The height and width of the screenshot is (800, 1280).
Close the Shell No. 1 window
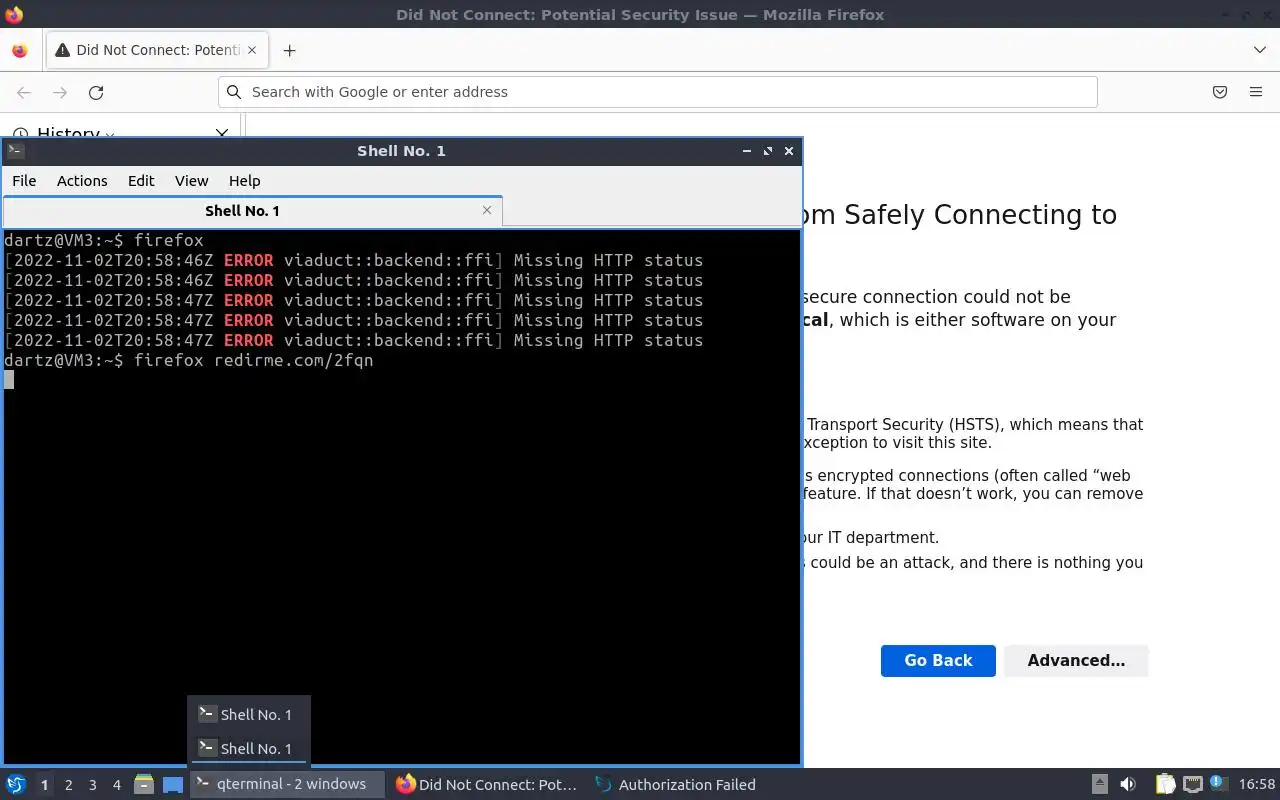789,151
